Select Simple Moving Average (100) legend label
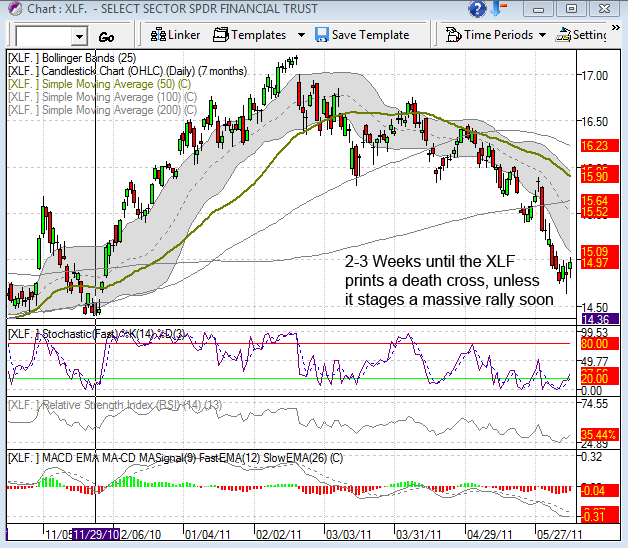Viewport: 628px width, 548px height. point(103,97)
